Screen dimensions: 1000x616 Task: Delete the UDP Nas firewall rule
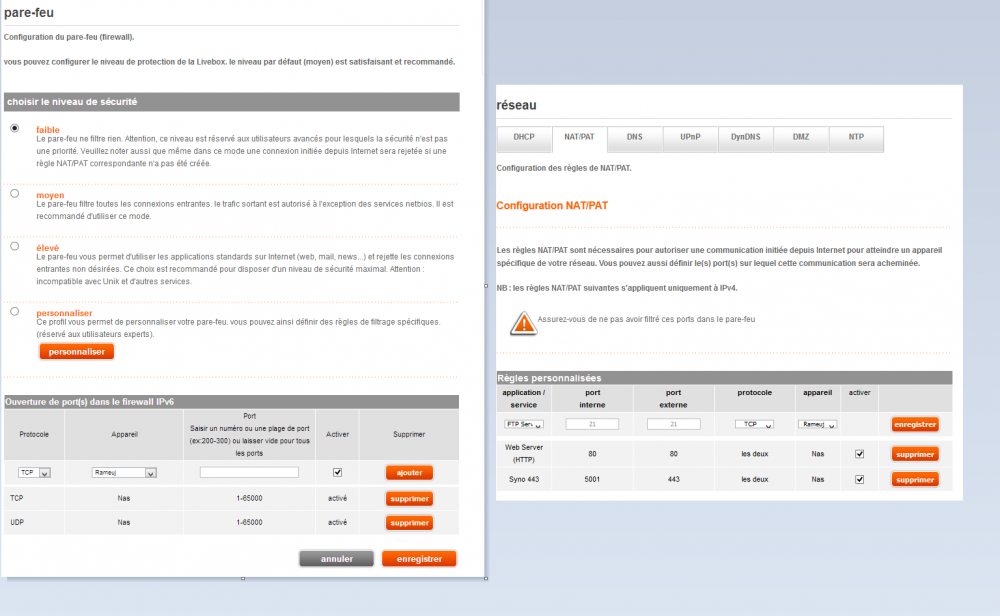pyautogui.click(x=409, y=523)
